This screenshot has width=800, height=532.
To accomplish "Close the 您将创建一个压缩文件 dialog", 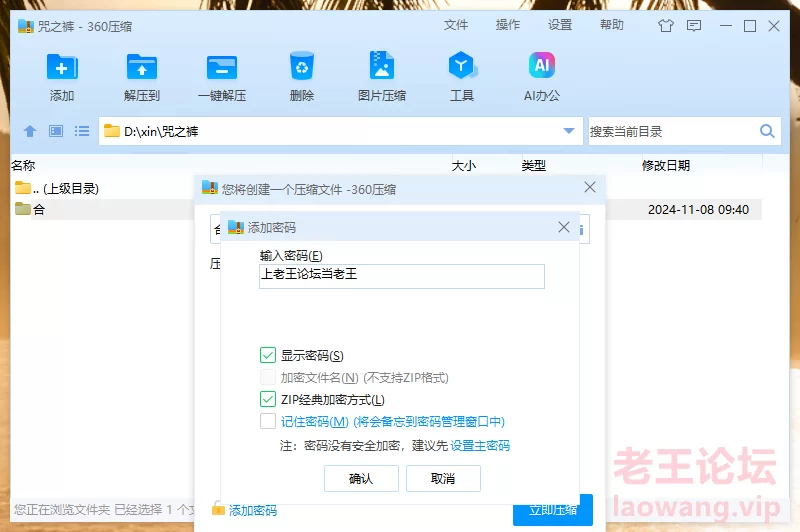I will tap(590, 187).
